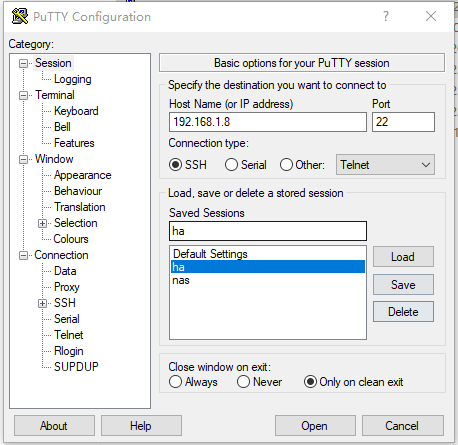458x445 pixels.
Task: Select Never for close window on exit
Action: (x=243, y=382)
